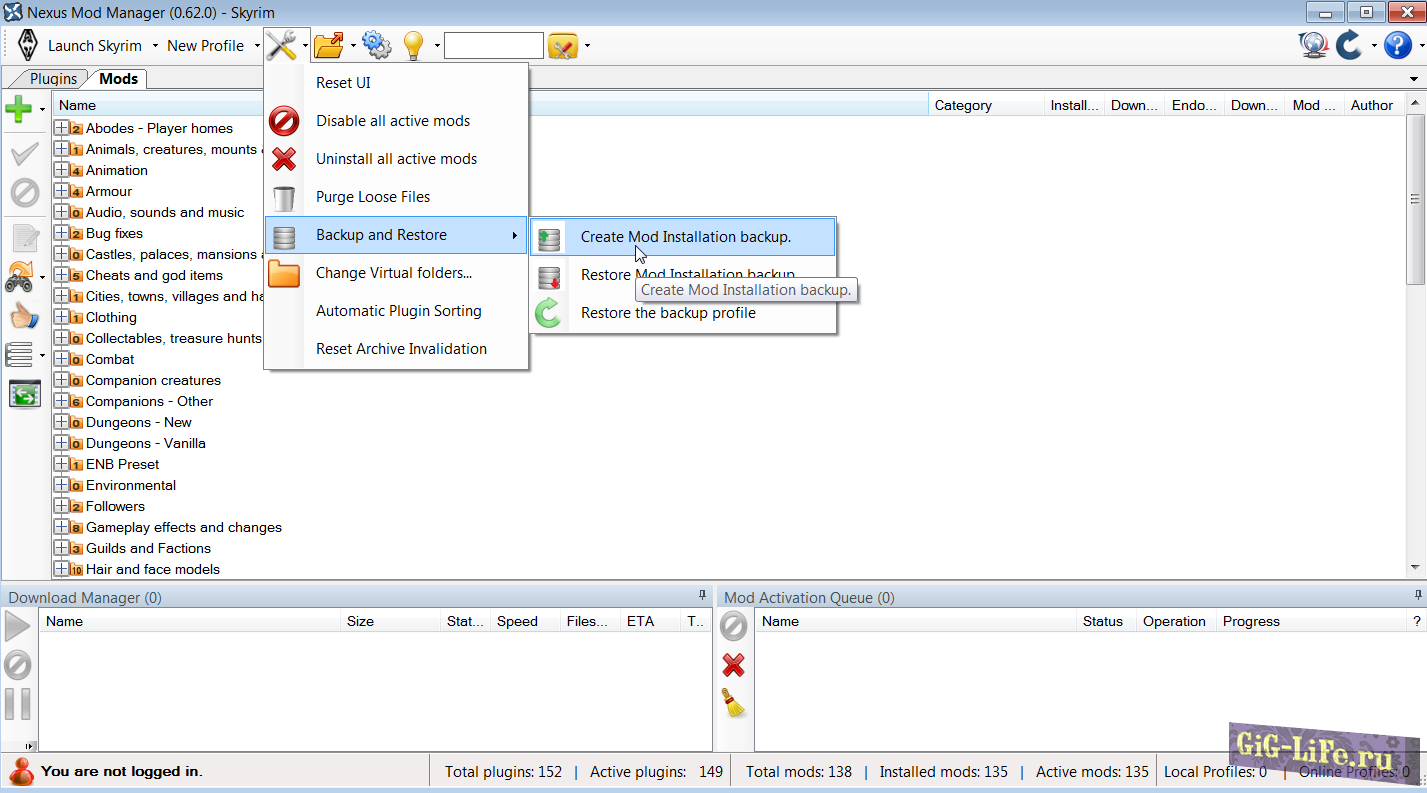Click the blue help question mark icon

1397,45
